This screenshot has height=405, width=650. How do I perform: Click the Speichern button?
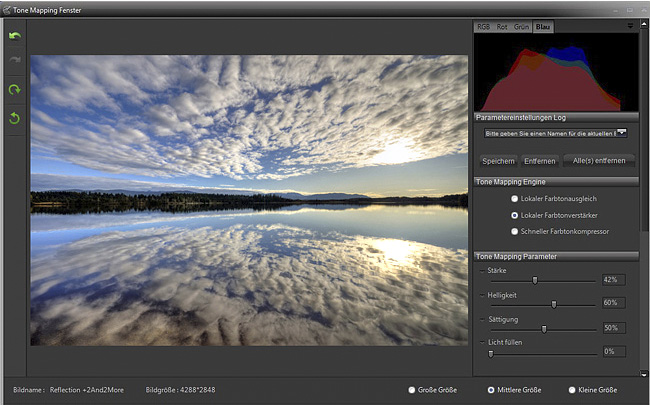498,160
